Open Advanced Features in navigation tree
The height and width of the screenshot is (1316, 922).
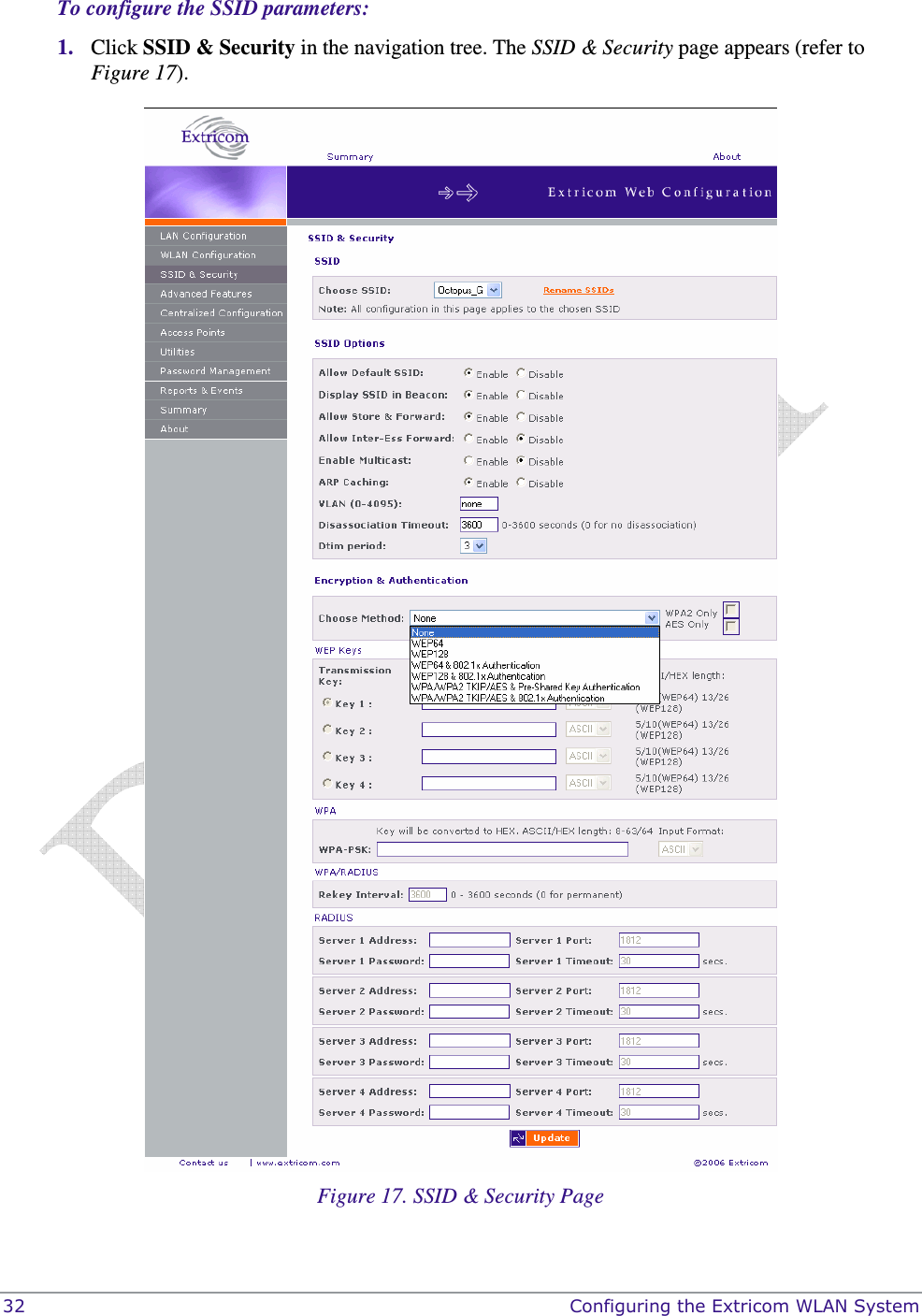point(216,294)
